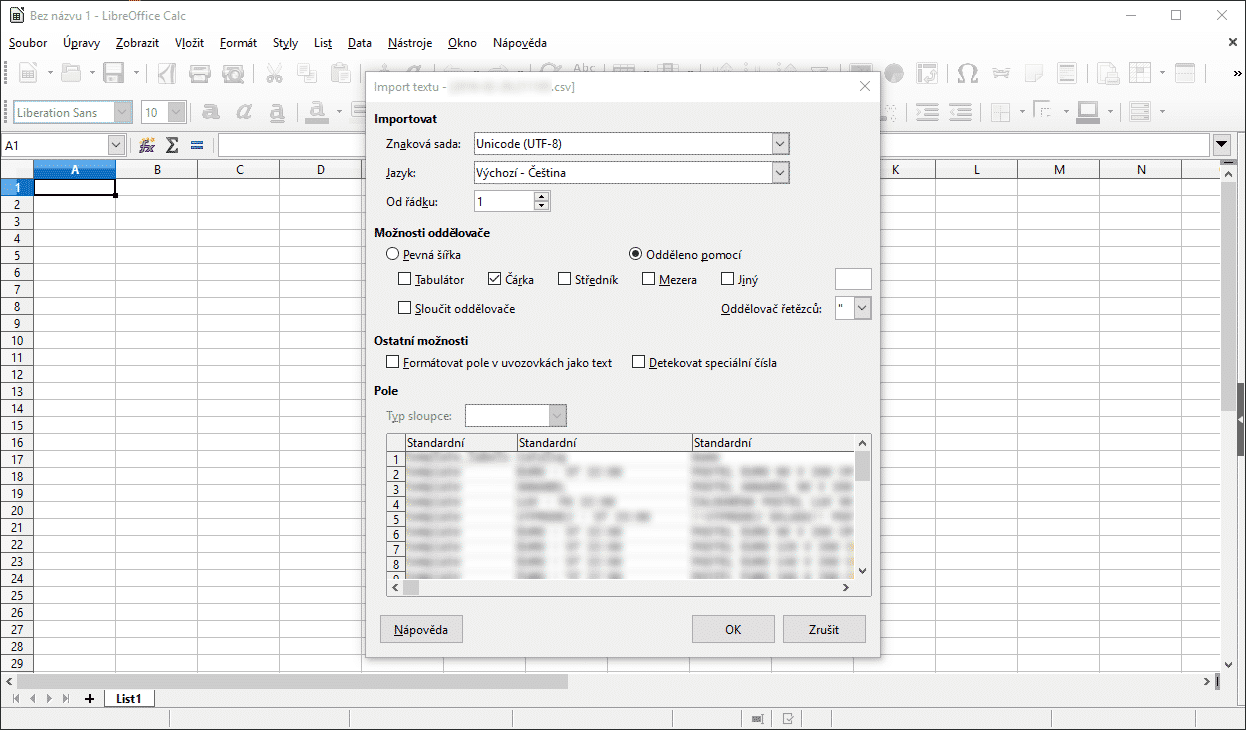Expand the Jazyk language dropdown
The height and width of the screenshot is (730, 1246).
[780, 173]
